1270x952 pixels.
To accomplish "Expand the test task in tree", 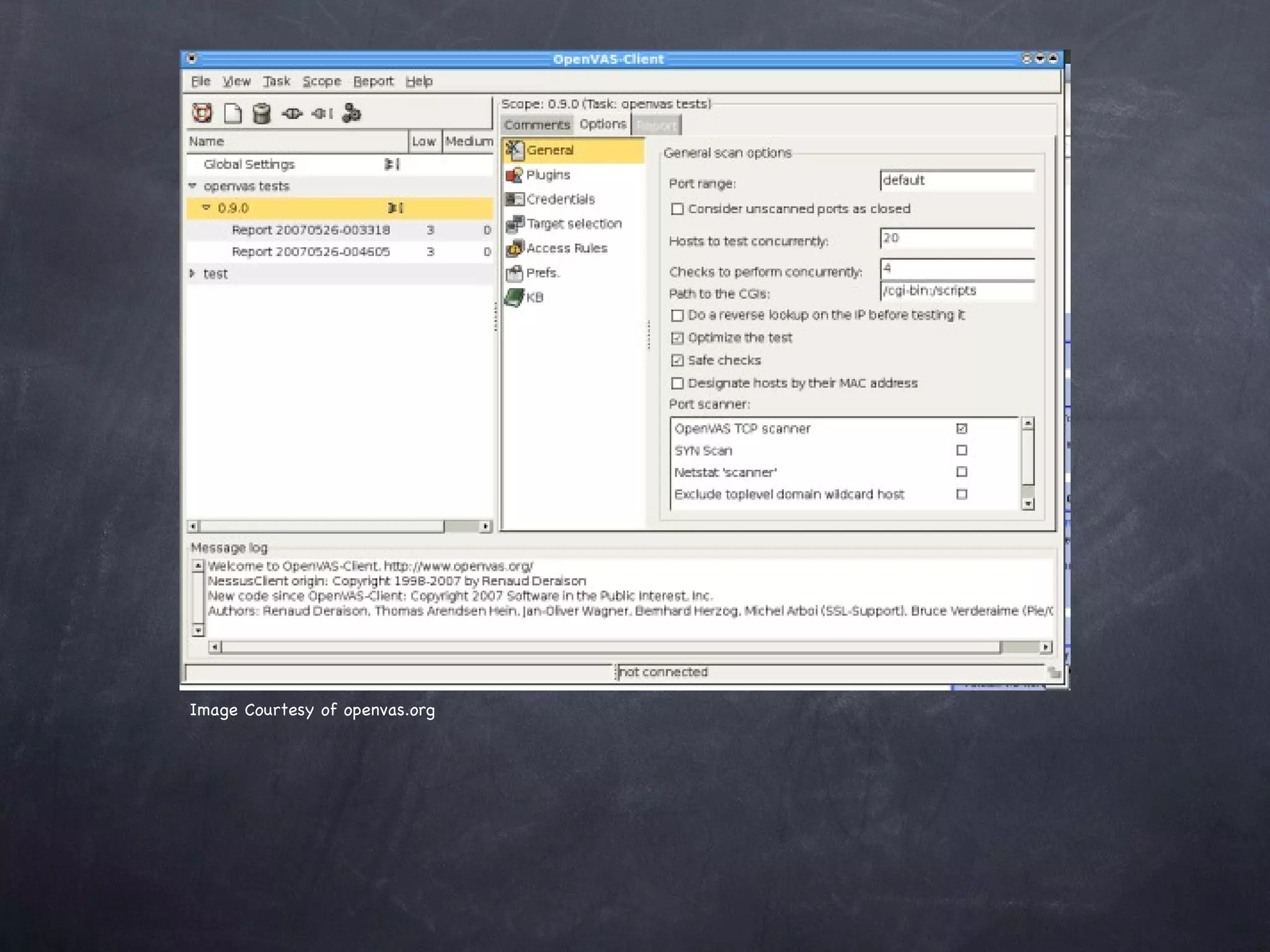I will pos(192,273).
